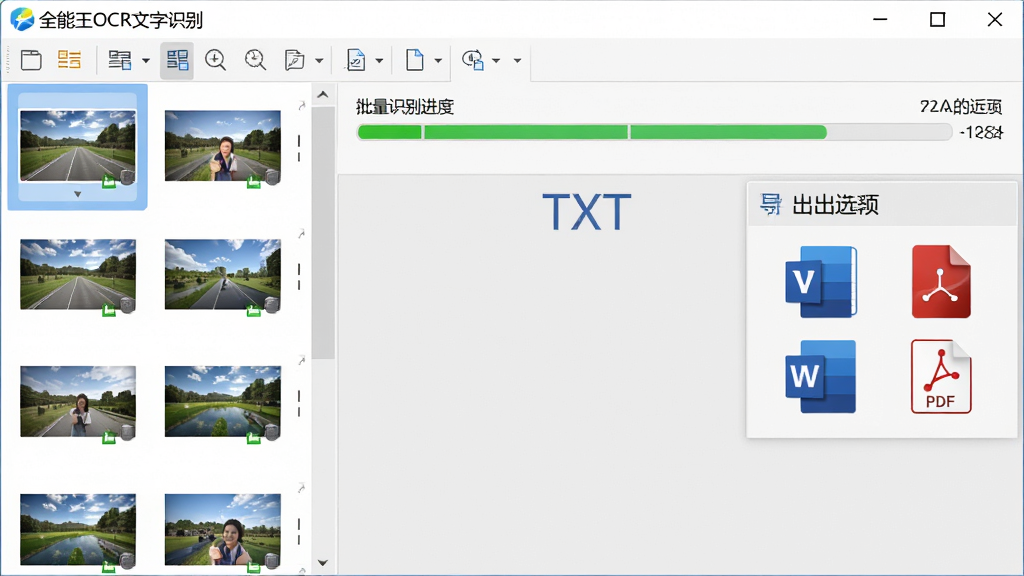Click the rotate-and-convert toolbar icon
Screen dimensions: 1024x576
point(473,60)
